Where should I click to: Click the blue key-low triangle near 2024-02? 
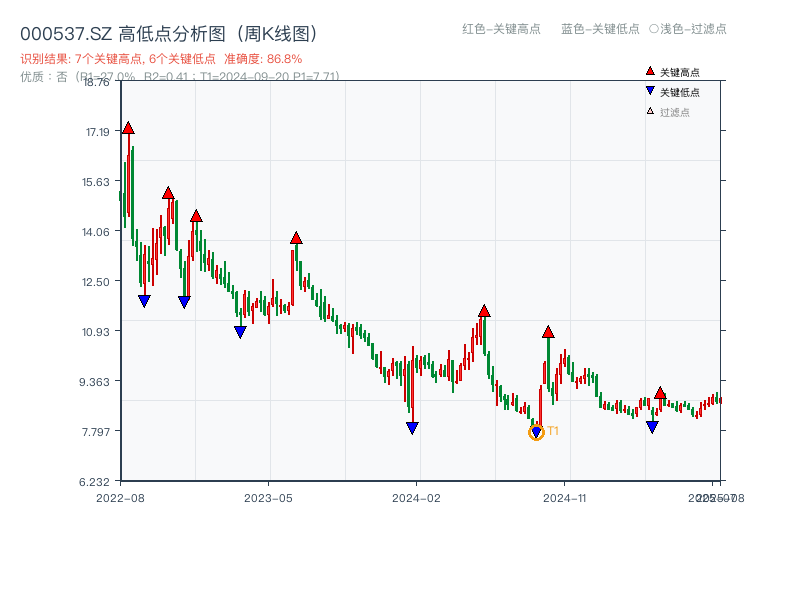(x=412, y=427)
